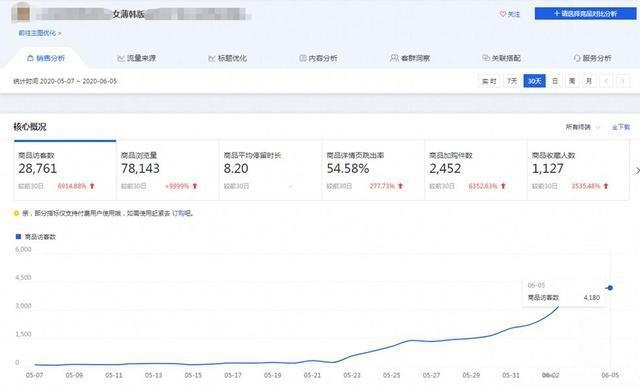The height and width of the screenshot is (387, 640).
Task: Click the 28,761 visitor count value
Action: pos(38,168)
